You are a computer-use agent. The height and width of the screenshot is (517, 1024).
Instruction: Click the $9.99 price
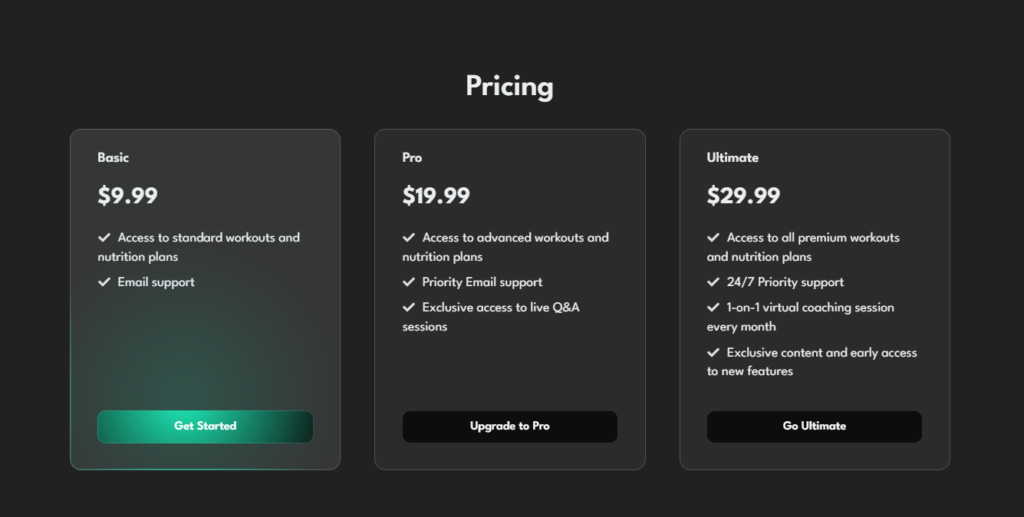127,195
